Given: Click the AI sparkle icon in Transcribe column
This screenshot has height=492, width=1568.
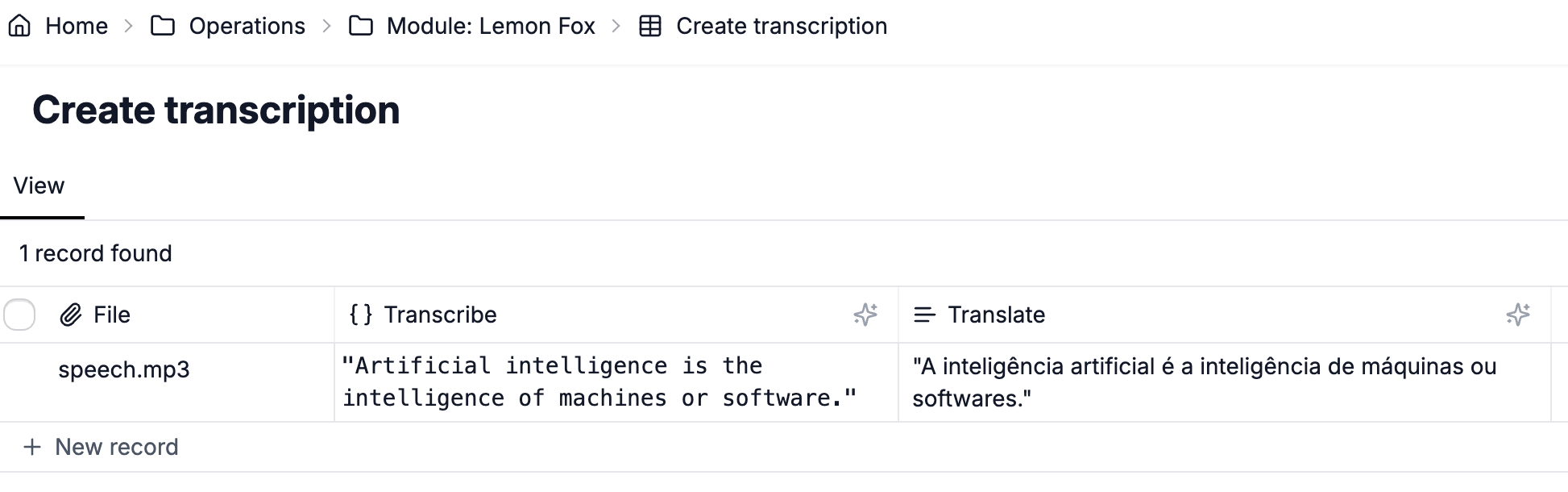Looking at the screenshot, I should pyautogui.click(x=865, y=315).
